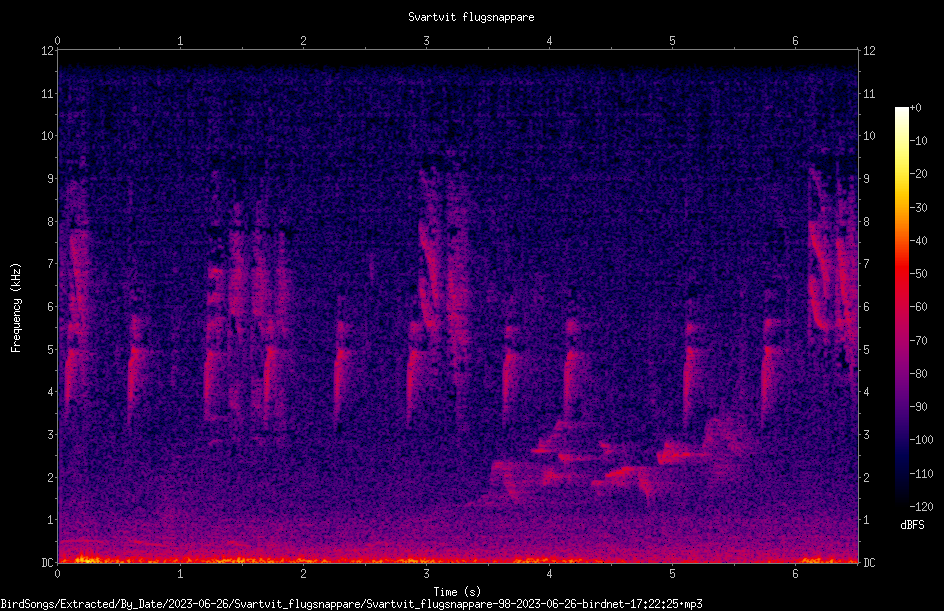This screenshot has height=611, width=944.
Task: Select the '-100' color scale value
Action: (x=921, y=440)
